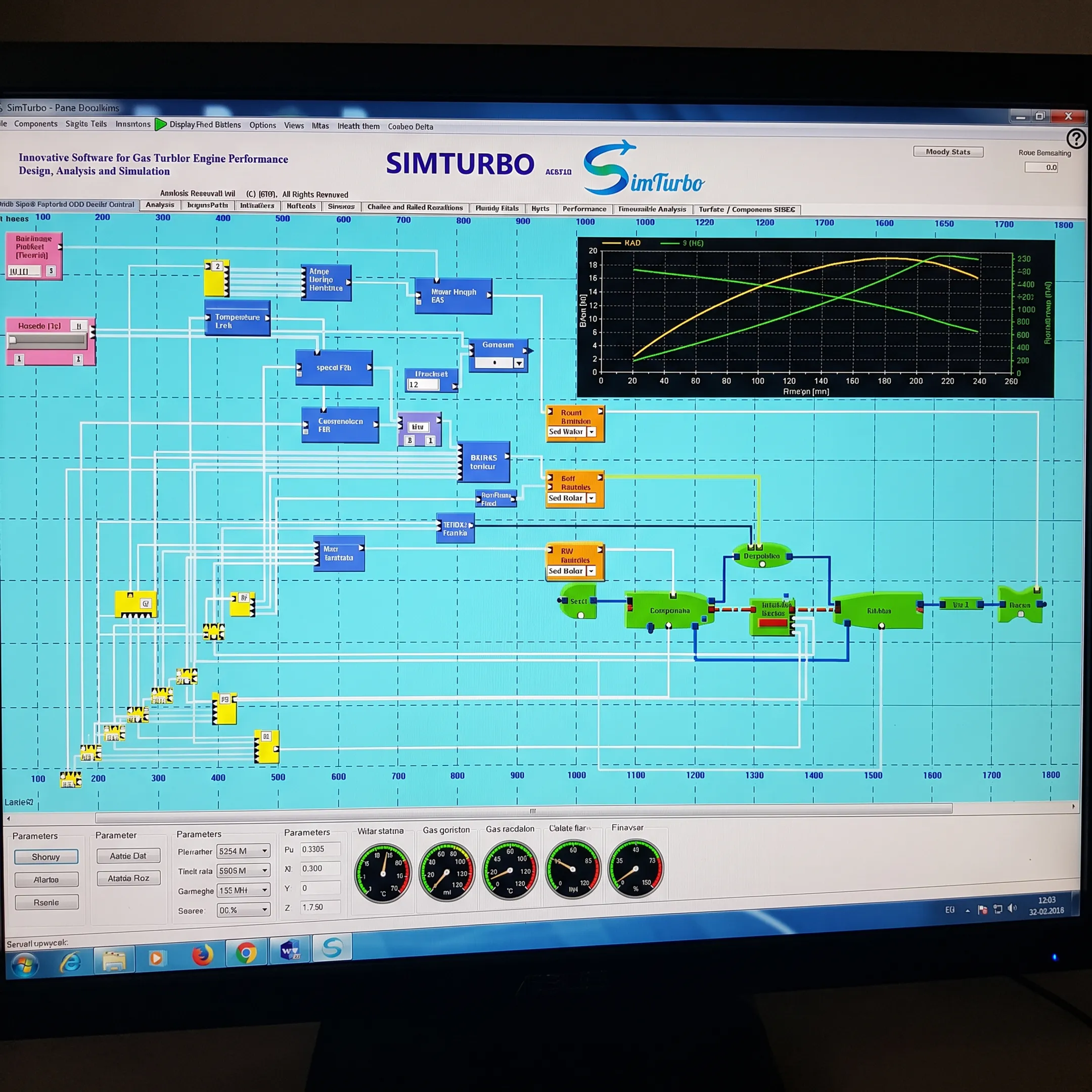Click the Pu value field 0.3305

(x=320, y=849)
